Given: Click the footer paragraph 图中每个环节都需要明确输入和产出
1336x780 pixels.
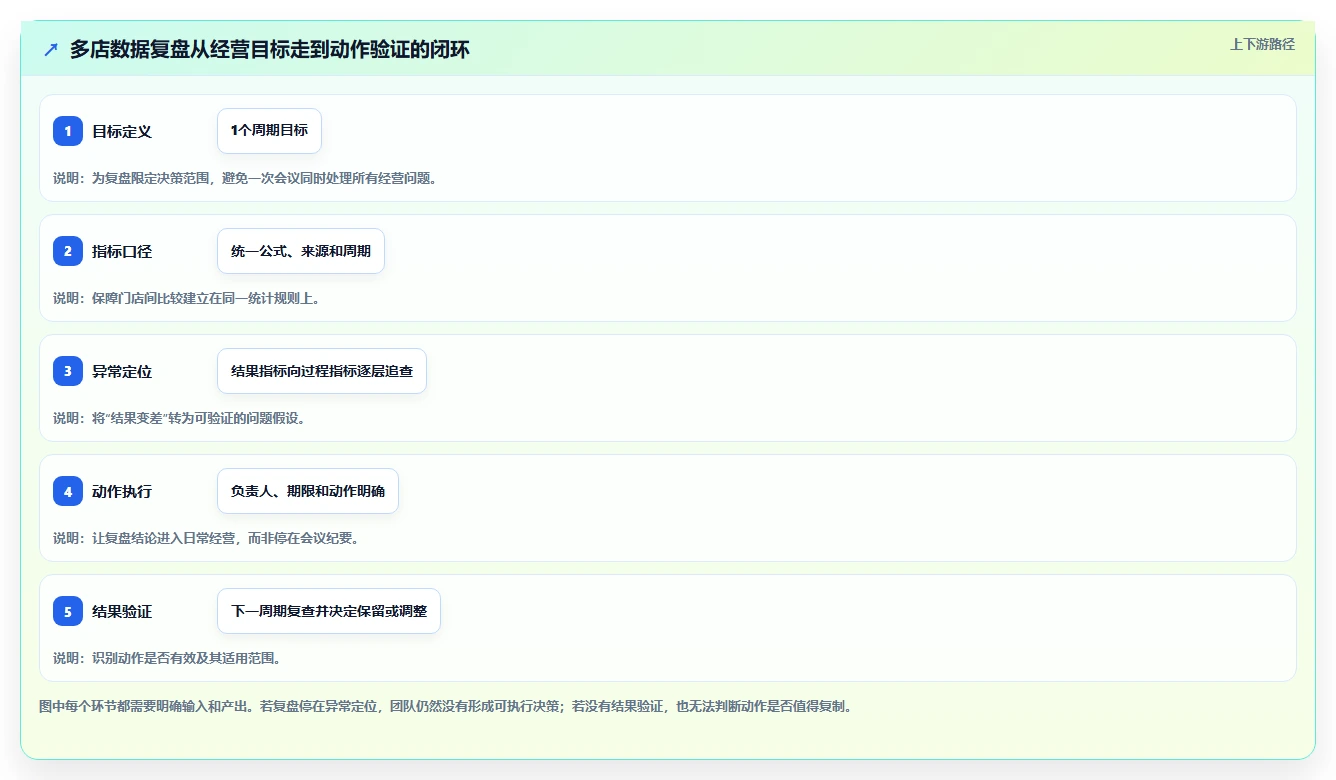Looking at the screenshot, I should pos(446,706).
